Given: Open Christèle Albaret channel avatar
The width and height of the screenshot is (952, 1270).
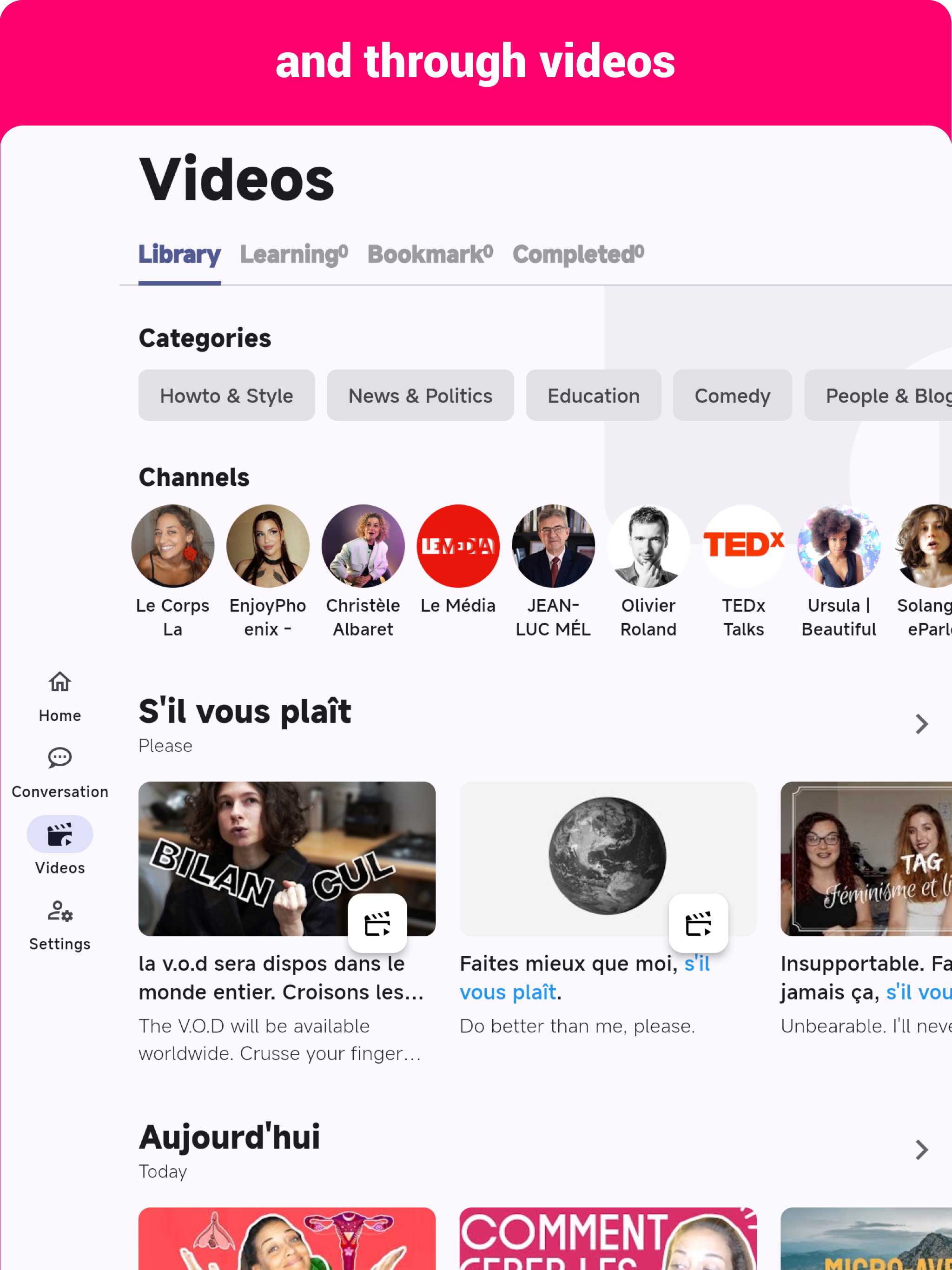Looking at the screenshot, I should [363, 546].
